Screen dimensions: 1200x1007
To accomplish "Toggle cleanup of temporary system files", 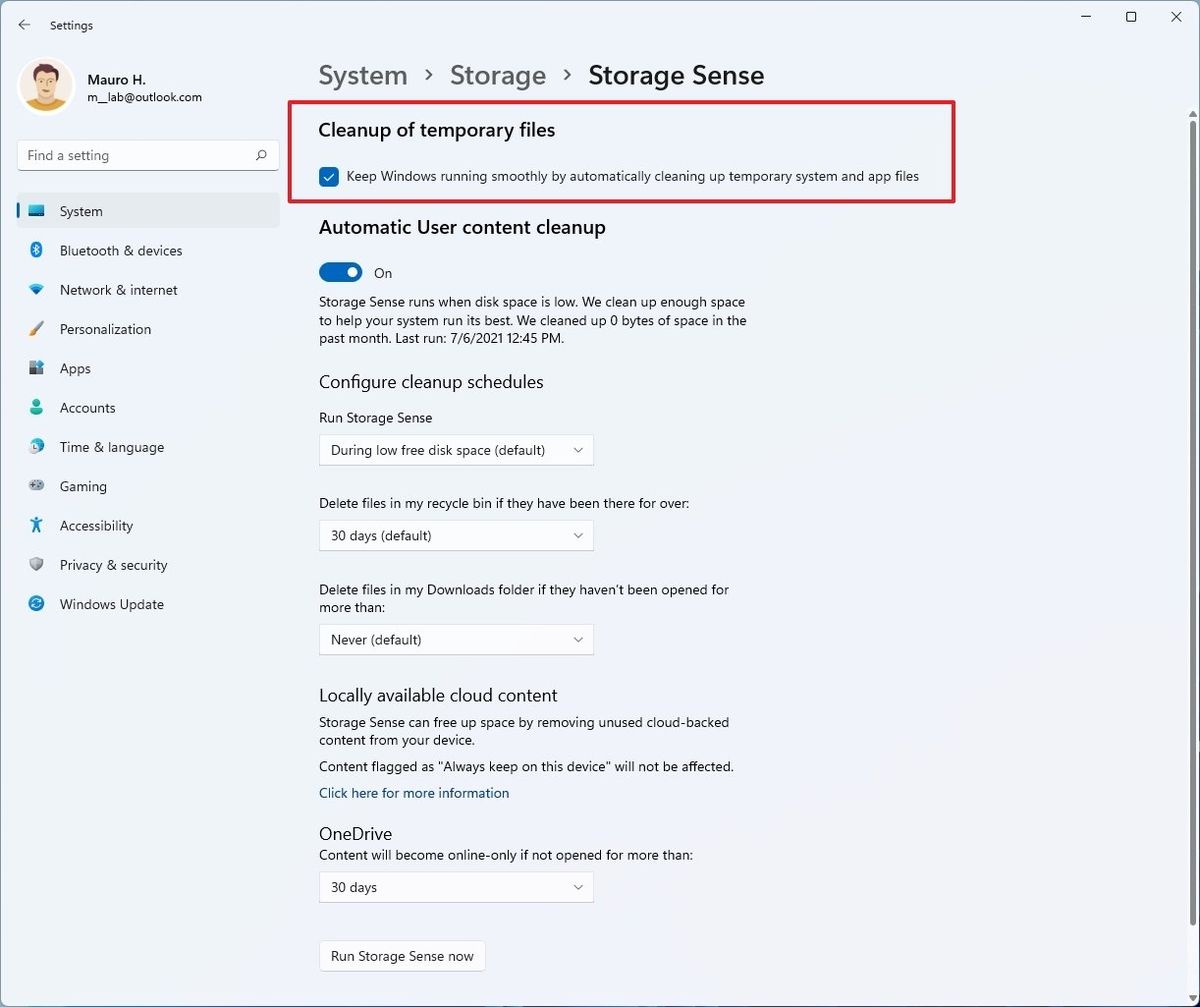I will (329, 176).
